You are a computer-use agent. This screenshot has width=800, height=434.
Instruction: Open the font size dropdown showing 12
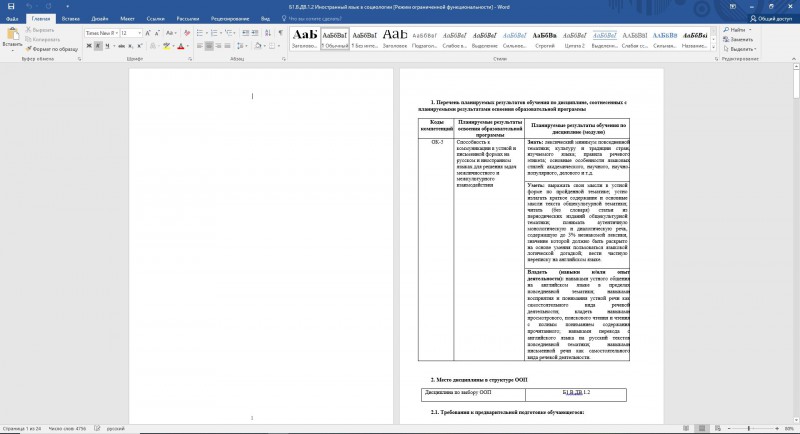click(x=139, y=33)
